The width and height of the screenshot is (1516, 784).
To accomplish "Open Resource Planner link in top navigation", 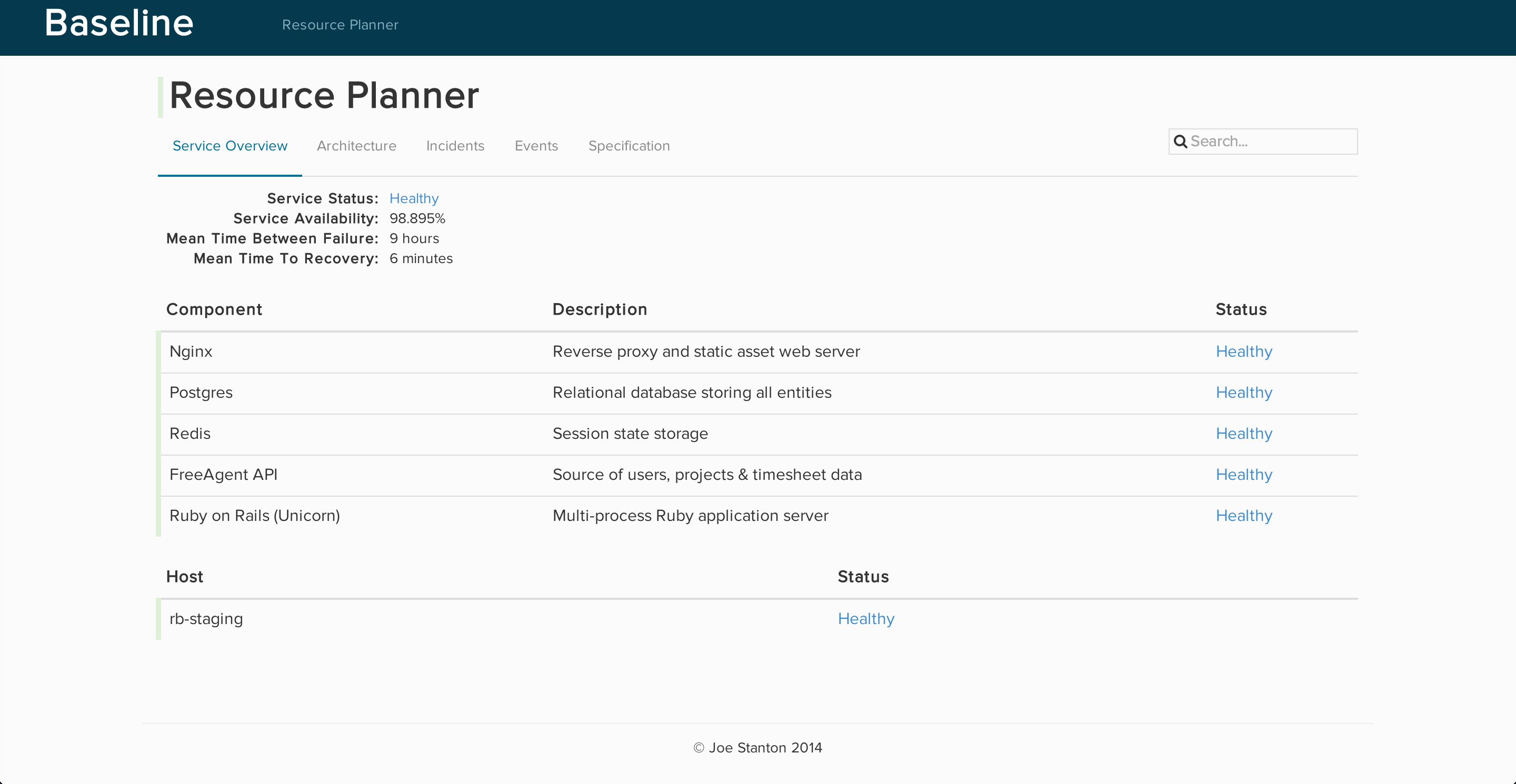I will 340,25.
